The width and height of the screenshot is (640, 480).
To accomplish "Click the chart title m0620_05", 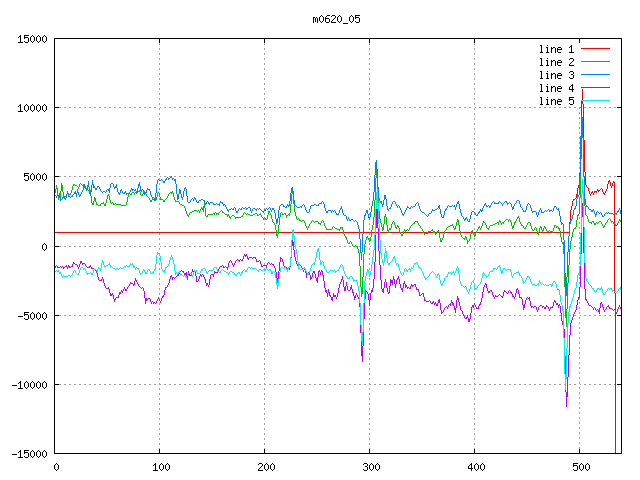I will (x=336, y=19).
